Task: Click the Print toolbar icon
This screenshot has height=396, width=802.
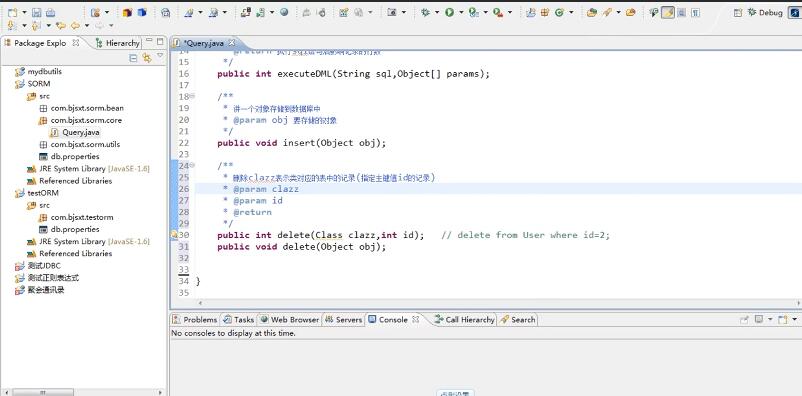Action: (50, 13)
